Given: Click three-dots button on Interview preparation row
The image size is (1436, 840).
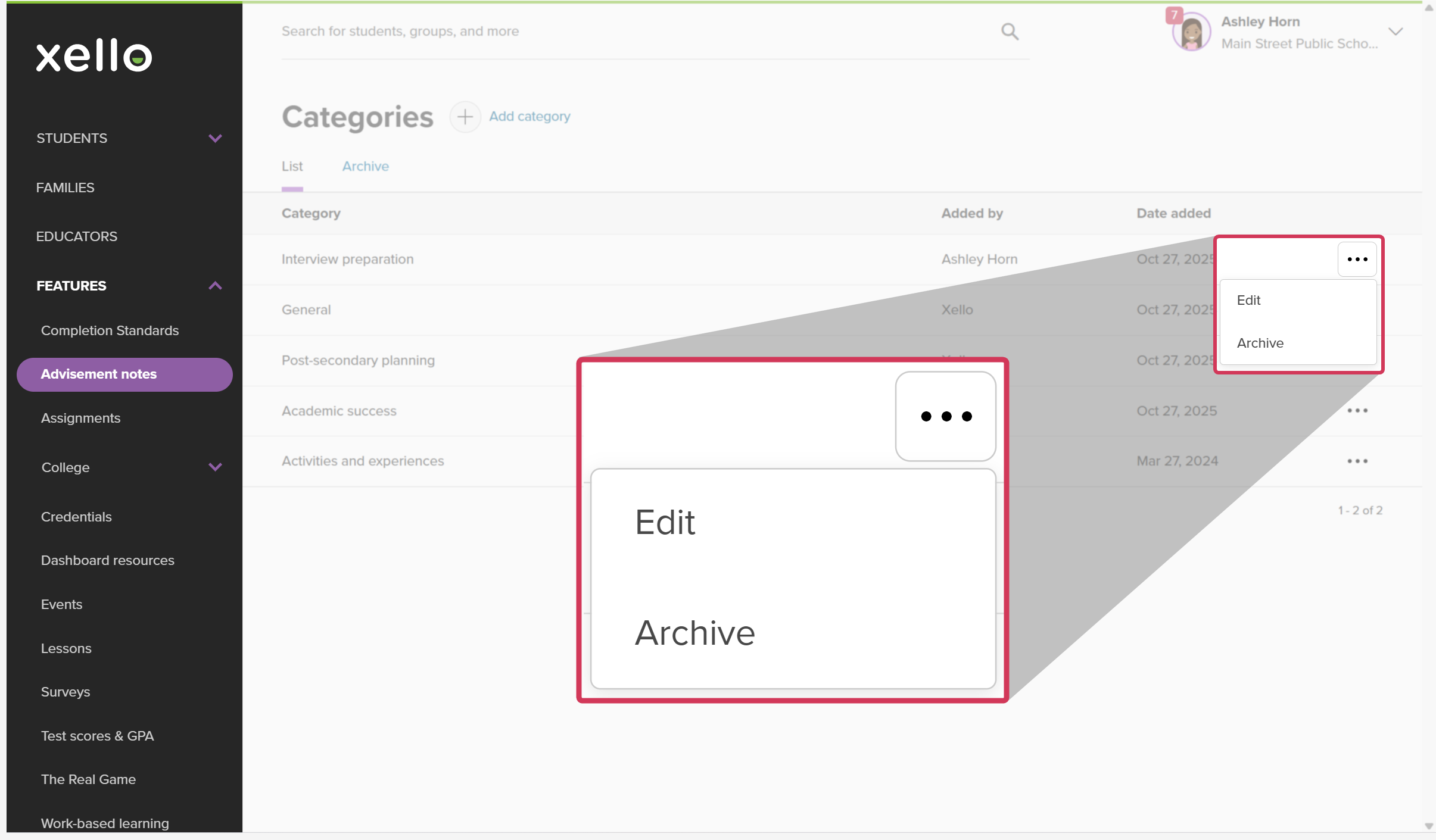Looking at the screenshot, I should [1357, 260].
